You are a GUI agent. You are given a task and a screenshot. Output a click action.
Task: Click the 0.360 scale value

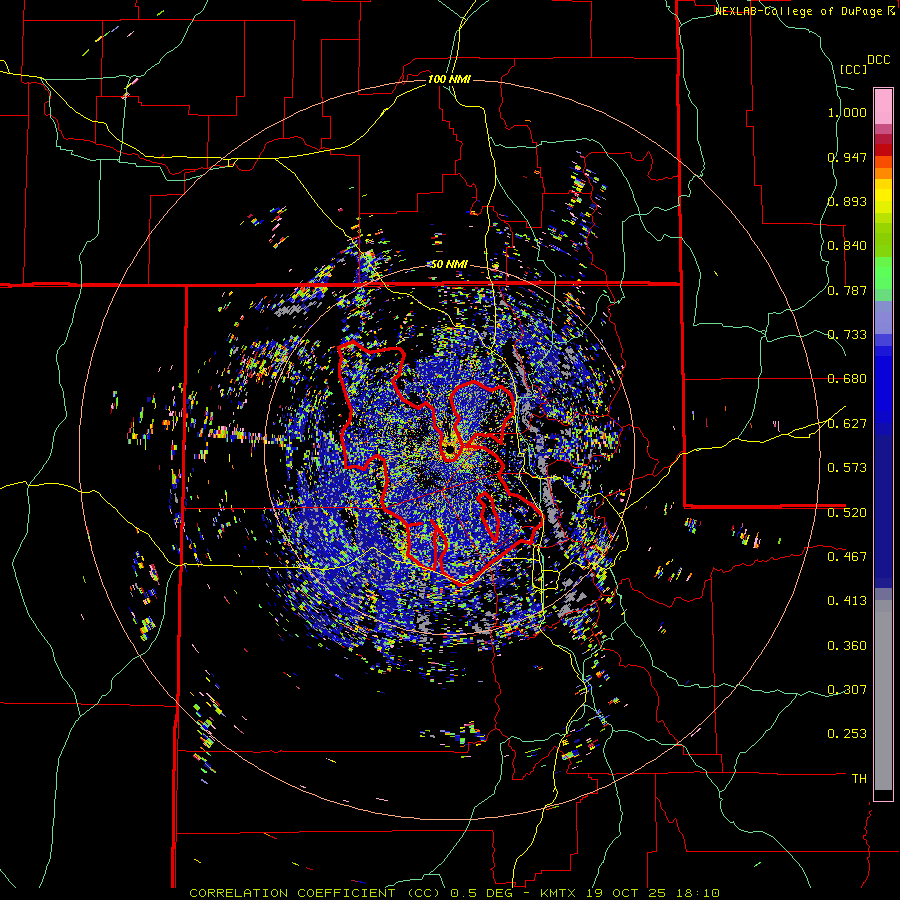click(x=847, y=645)
